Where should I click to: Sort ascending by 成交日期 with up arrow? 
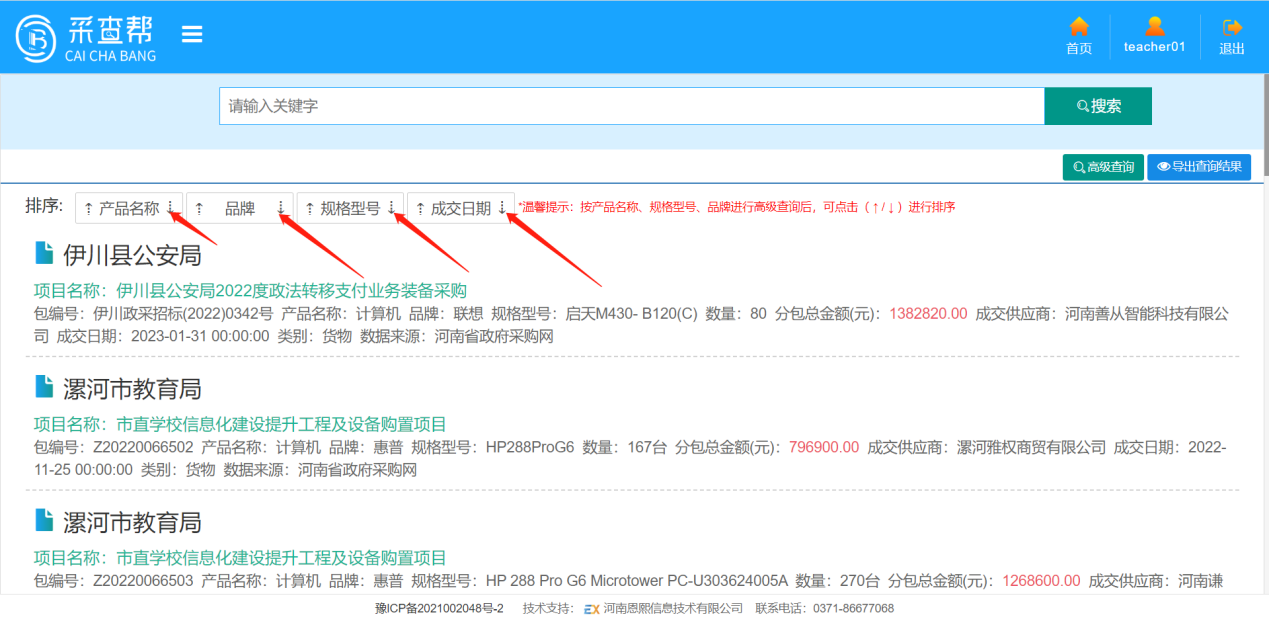(x=420, y=209)
